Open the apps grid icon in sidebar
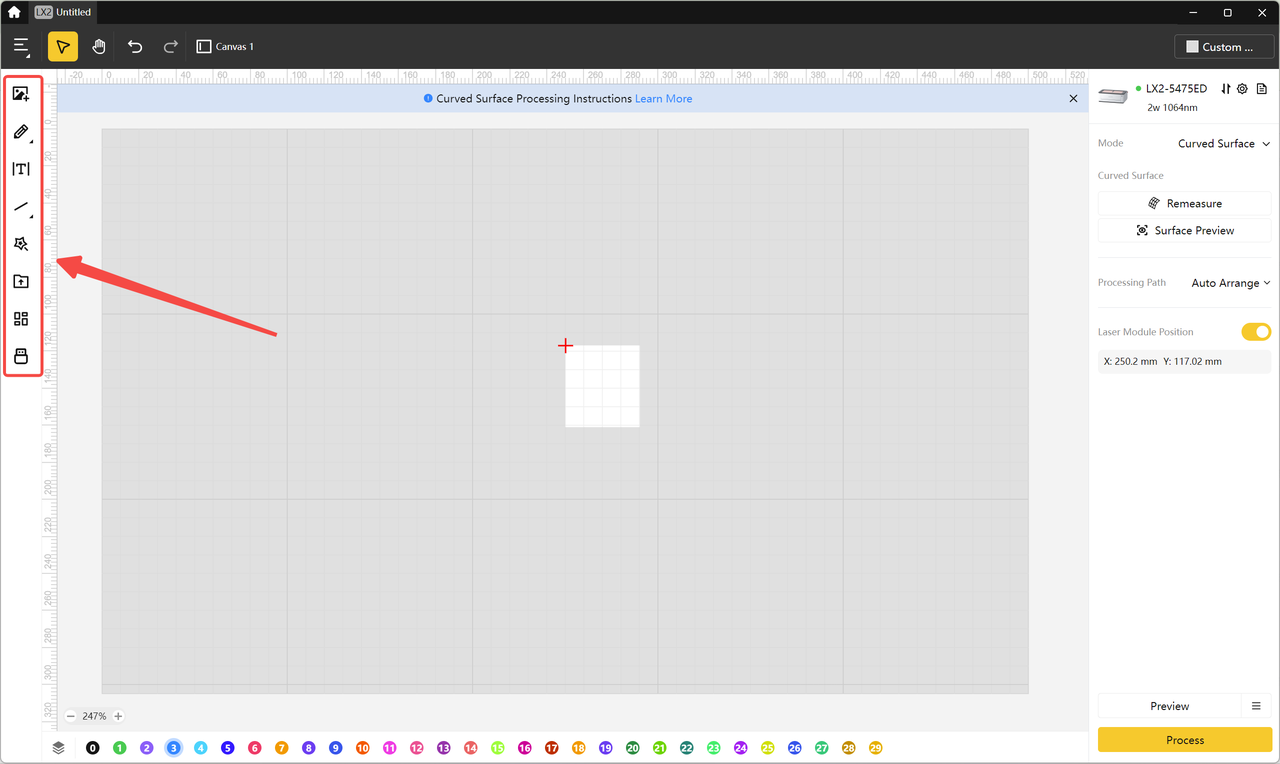The height and width of the screenshot is (764, 1280). (x=21, y=319)
